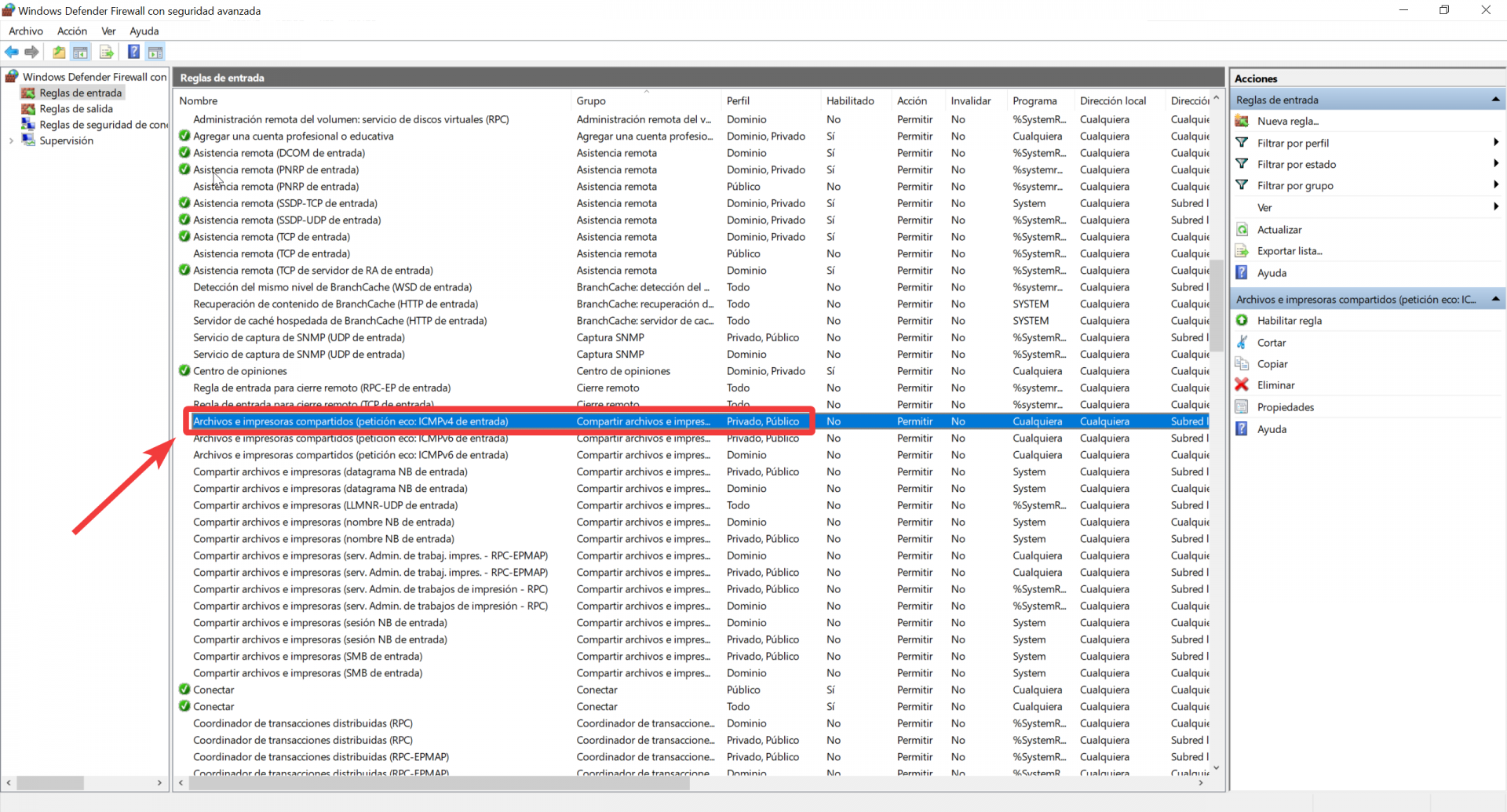The height and width of the screenshot is (812, 1507).
Task: Open the Filtrar por grupo submenu arrow
Action: pos(1496,185)
